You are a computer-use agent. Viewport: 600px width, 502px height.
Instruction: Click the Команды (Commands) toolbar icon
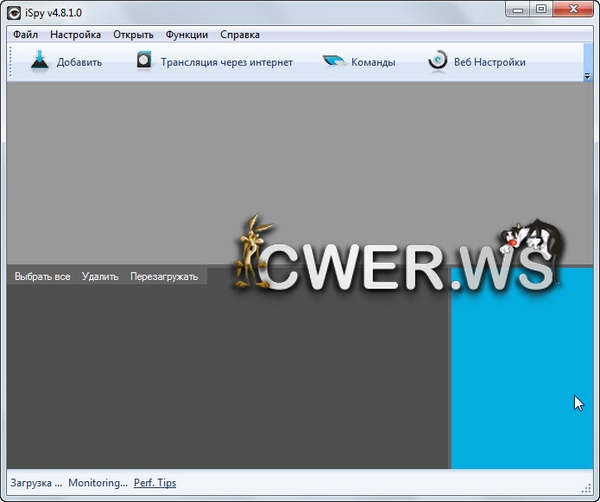[x=334, y=62]
